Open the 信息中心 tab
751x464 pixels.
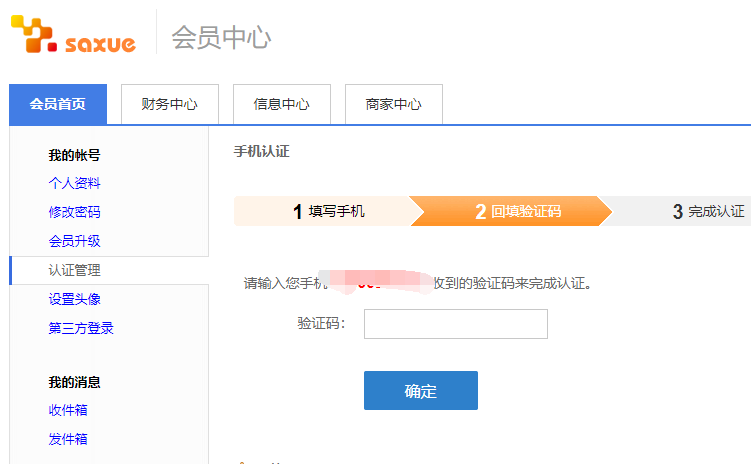click(281, 104)
